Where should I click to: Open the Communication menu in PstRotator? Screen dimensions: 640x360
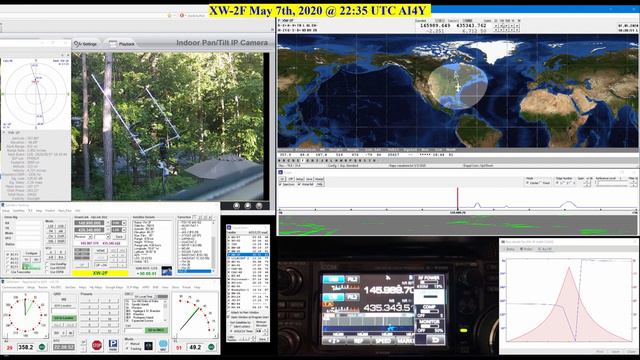13,287
